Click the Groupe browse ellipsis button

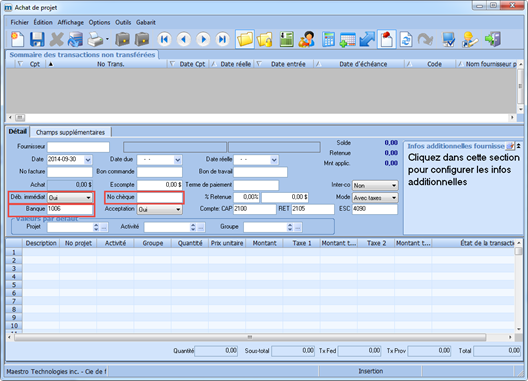(x=298, y=227)
